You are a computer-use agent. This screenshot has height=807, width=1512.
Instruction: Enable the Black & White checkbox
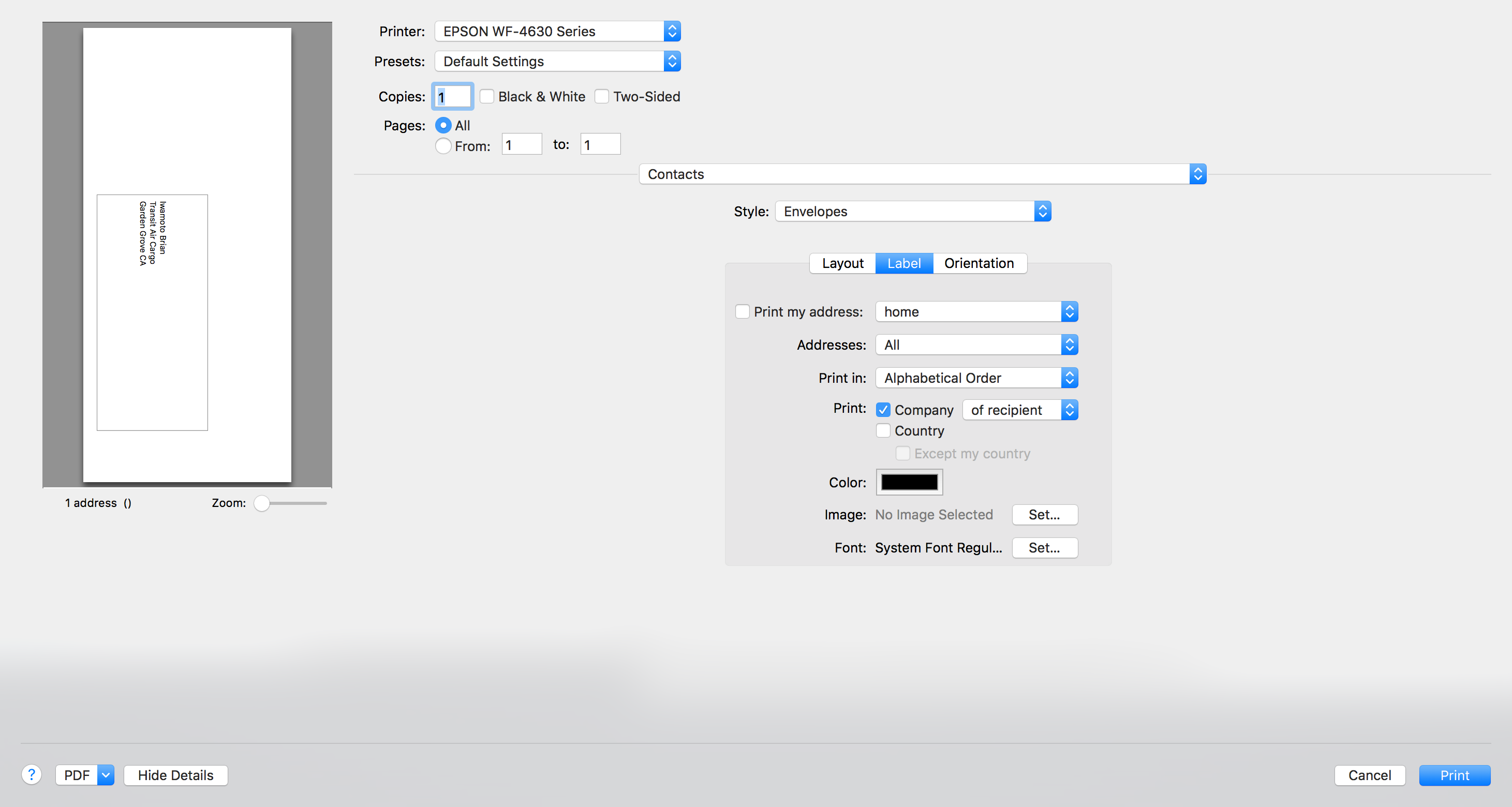point(486,97)
